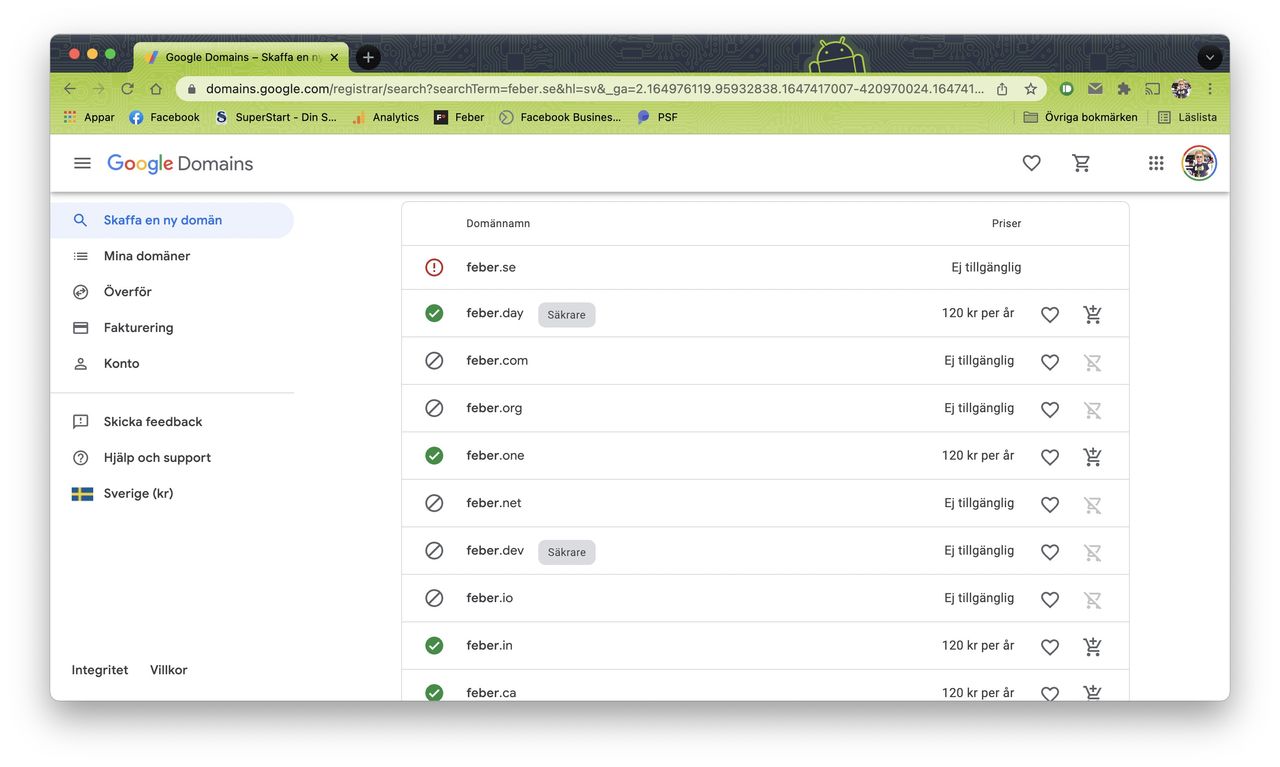1280x767 pixels.
Task: Open Chrome's three-dot menu
Action: pos(1210,89)
